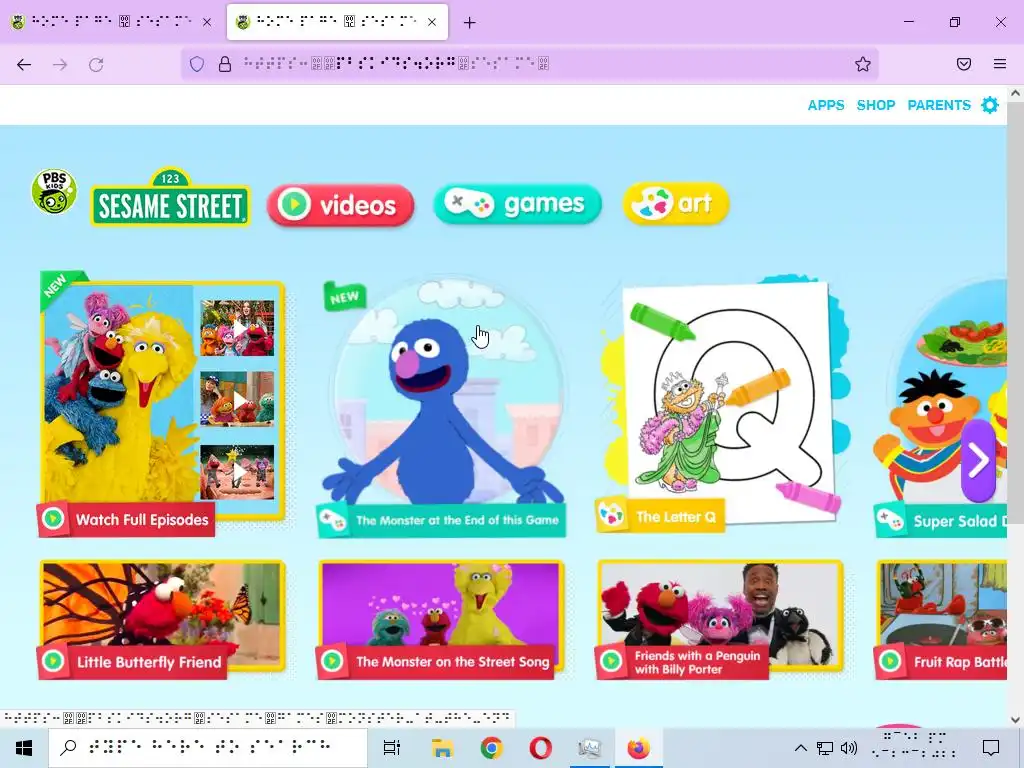
Task: Click play icon on Friends with a Penguin
Action: click(611, 661)
